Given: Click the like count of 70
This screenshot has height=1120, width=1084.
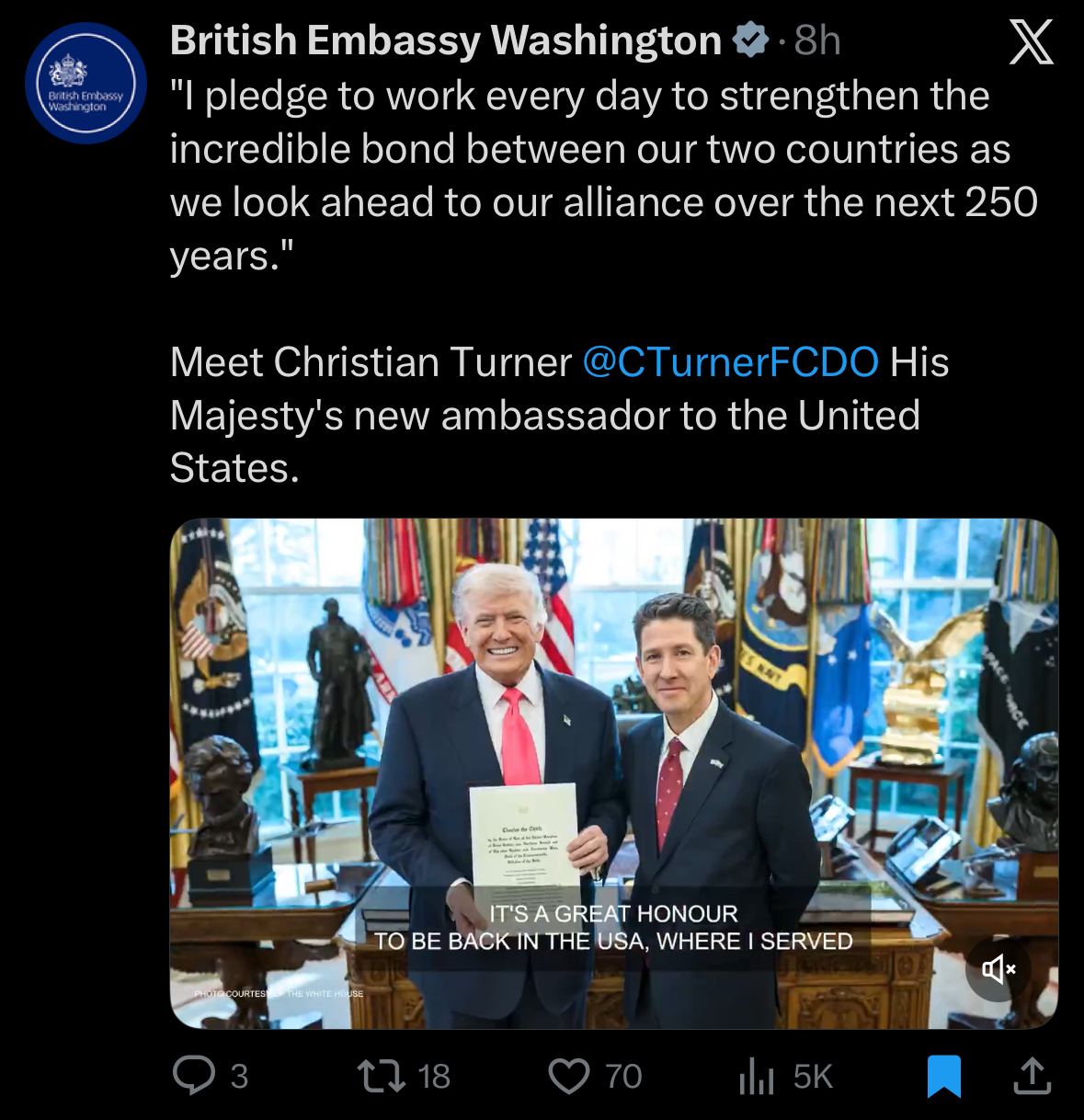Looking at the screenshot, I should 623,1076.
